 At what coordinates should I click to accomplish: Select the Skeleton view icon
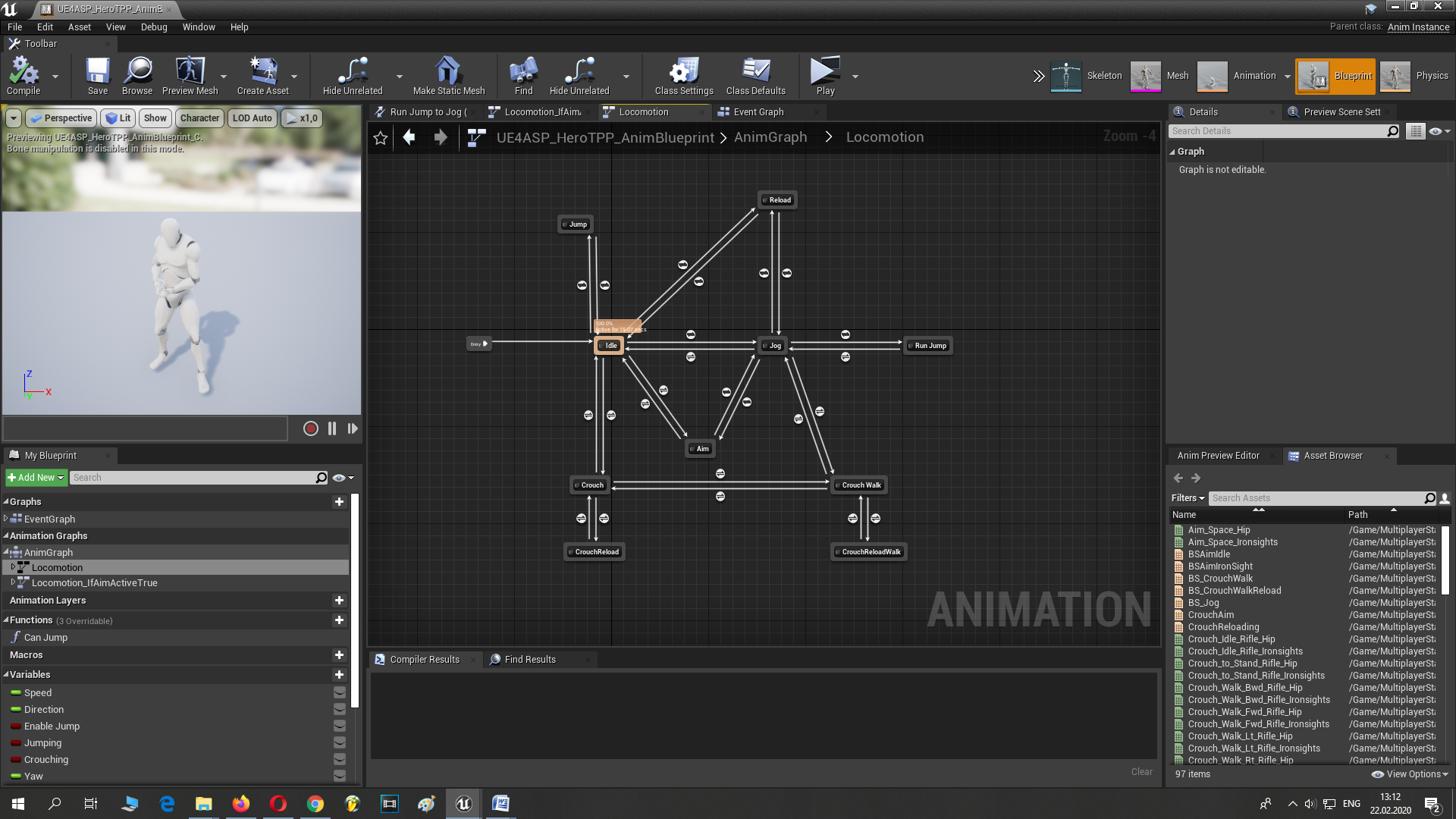(x=1065, y=76)
